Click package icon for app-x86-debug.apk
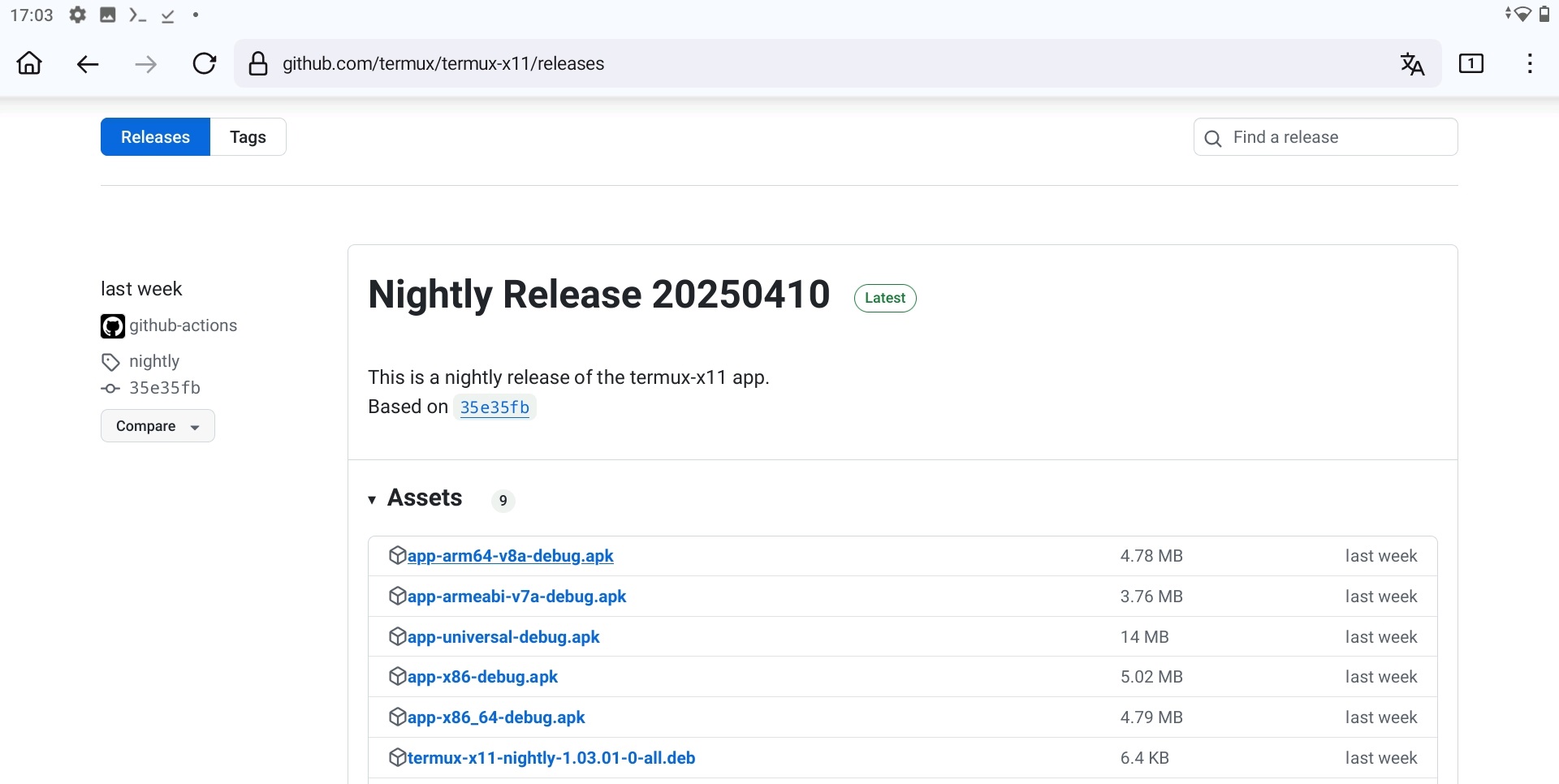The image size is (1559, 784). (x=397, y=676)
